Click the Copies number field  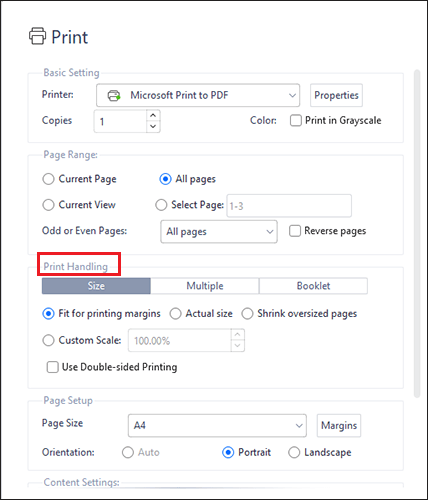pyautogui.click(x=120, y=121)
